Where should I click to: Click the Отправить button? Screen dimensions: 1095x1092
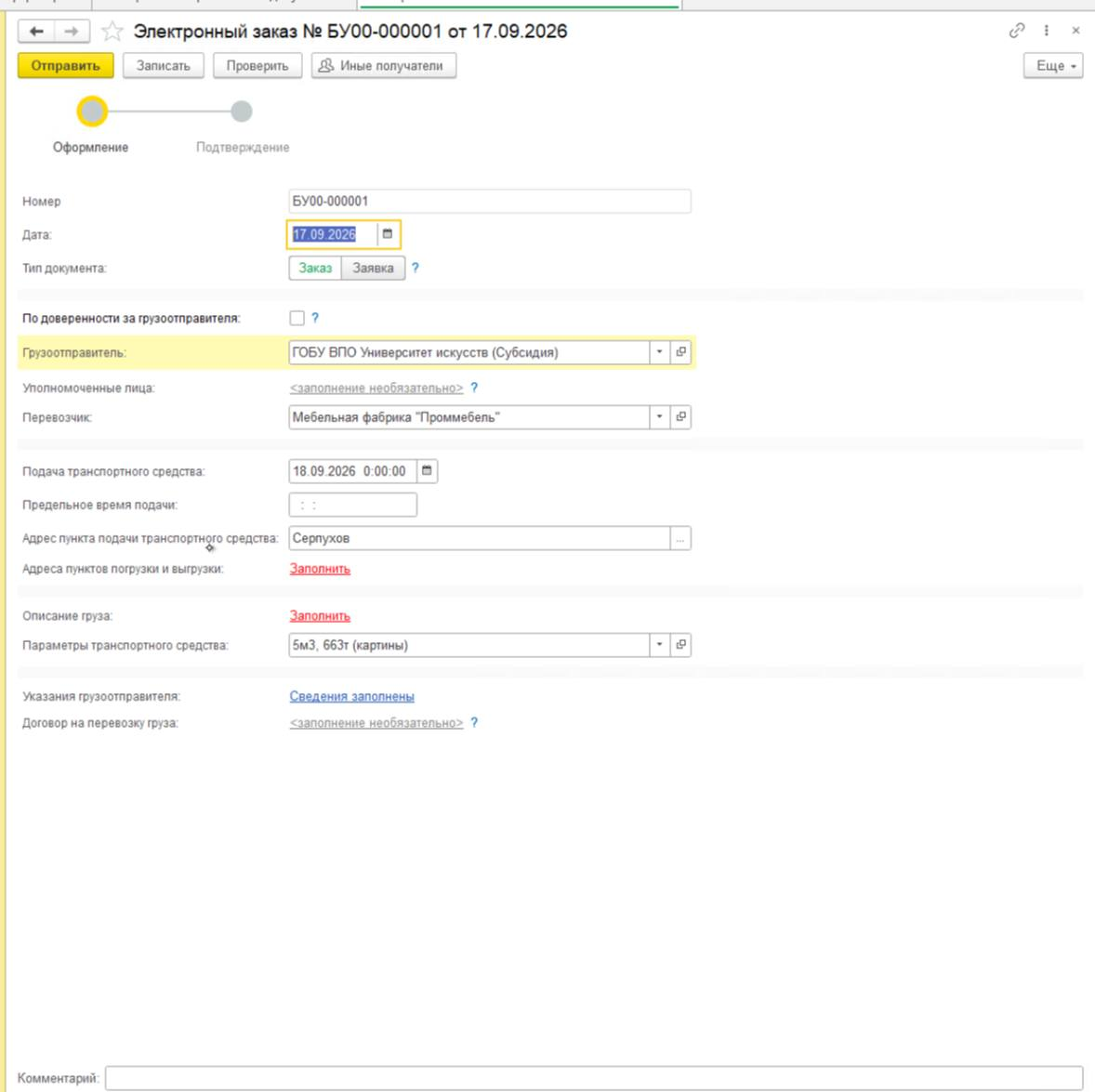coord(66,66)
